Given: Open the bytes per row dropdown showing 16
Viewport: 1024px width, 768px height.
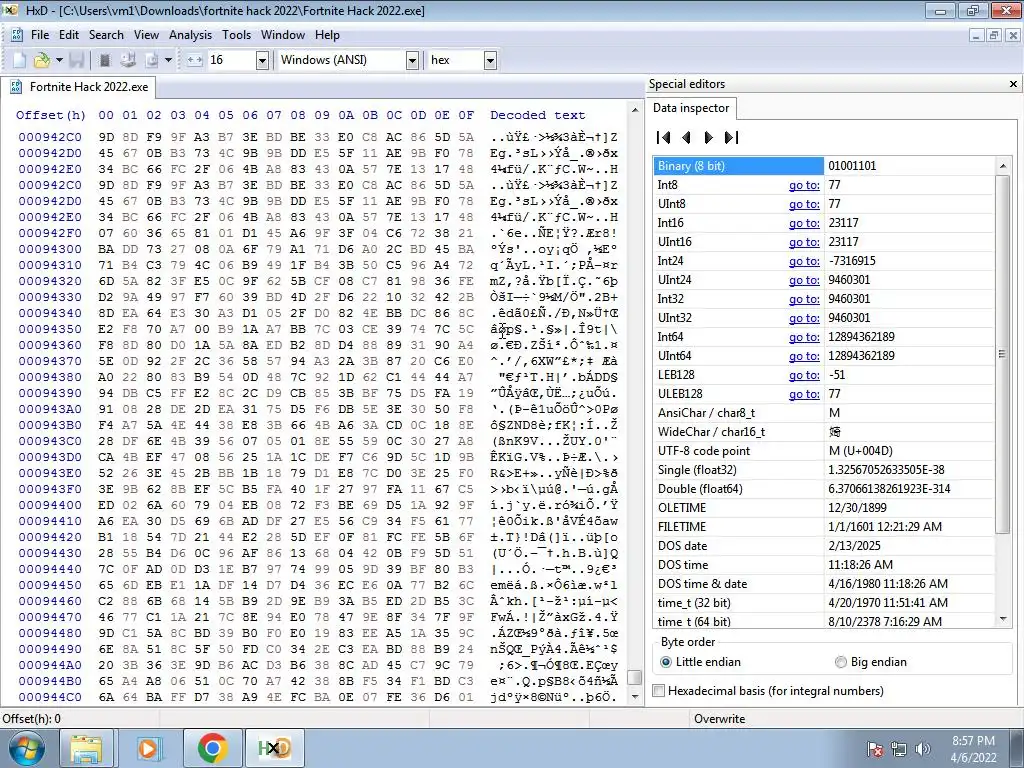Looking at the screenshot, I should (x=262, y=61).
